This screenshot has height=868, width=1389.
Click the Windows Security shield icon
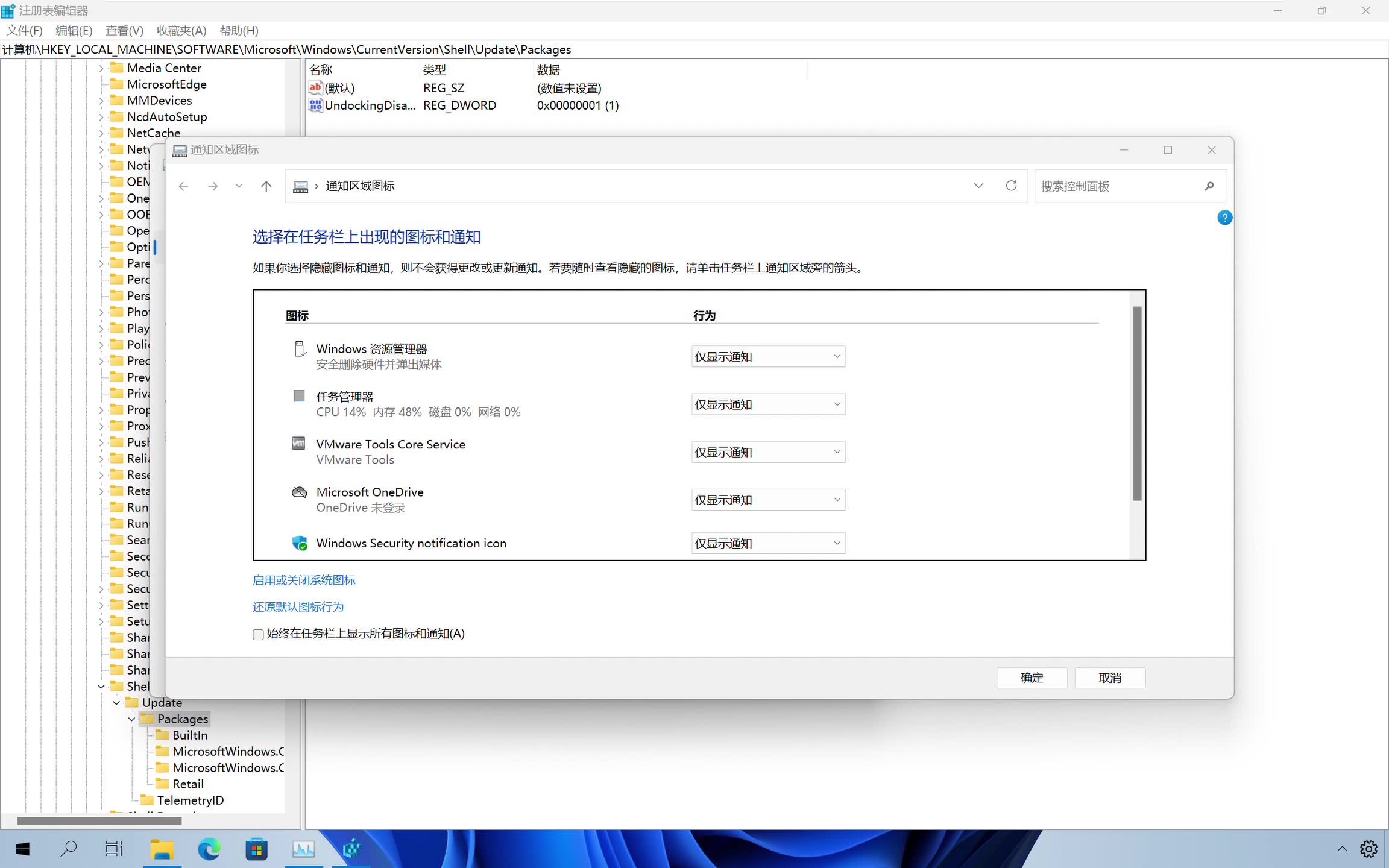pyautogui.click(x=300, y=542)
